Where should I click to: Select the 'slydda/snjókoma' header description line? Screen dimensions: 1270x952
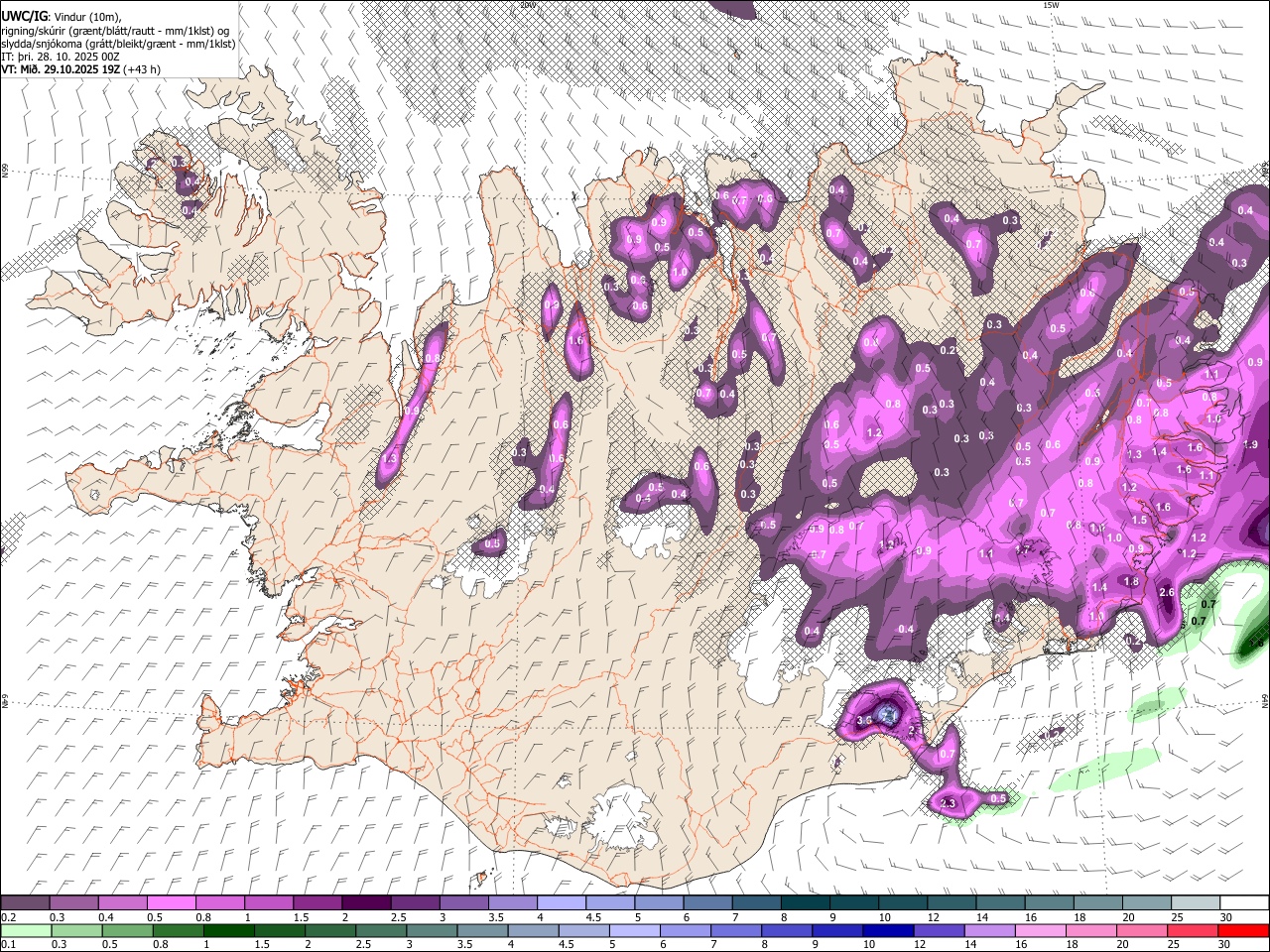(118, 44)
